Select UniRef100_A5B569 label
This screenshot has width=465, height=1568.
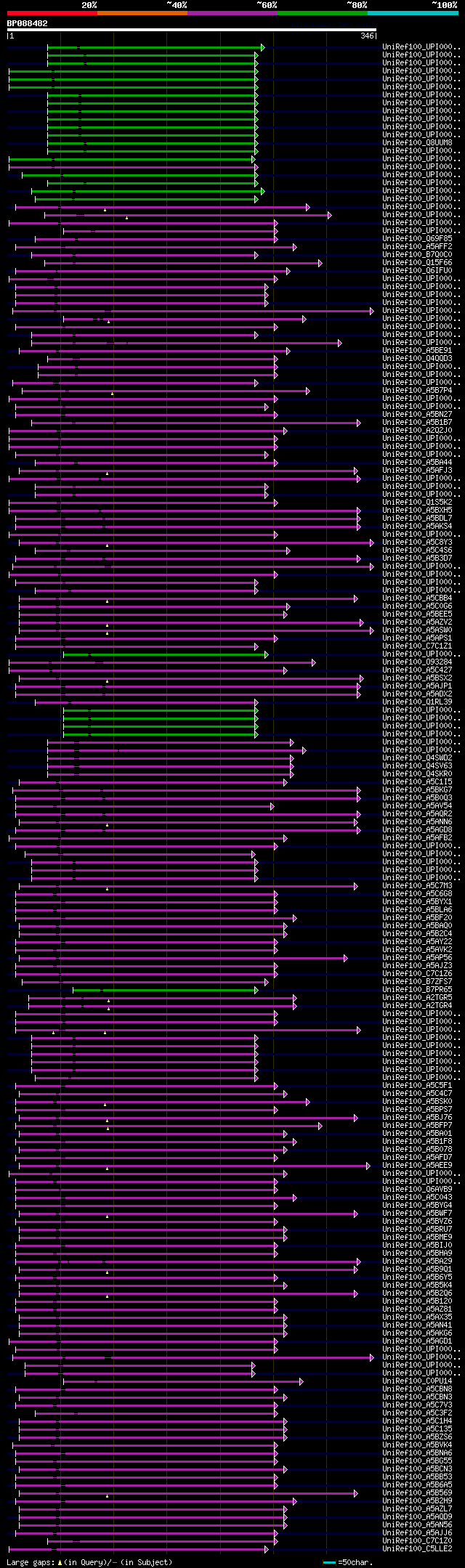[x=417, y=1493]
